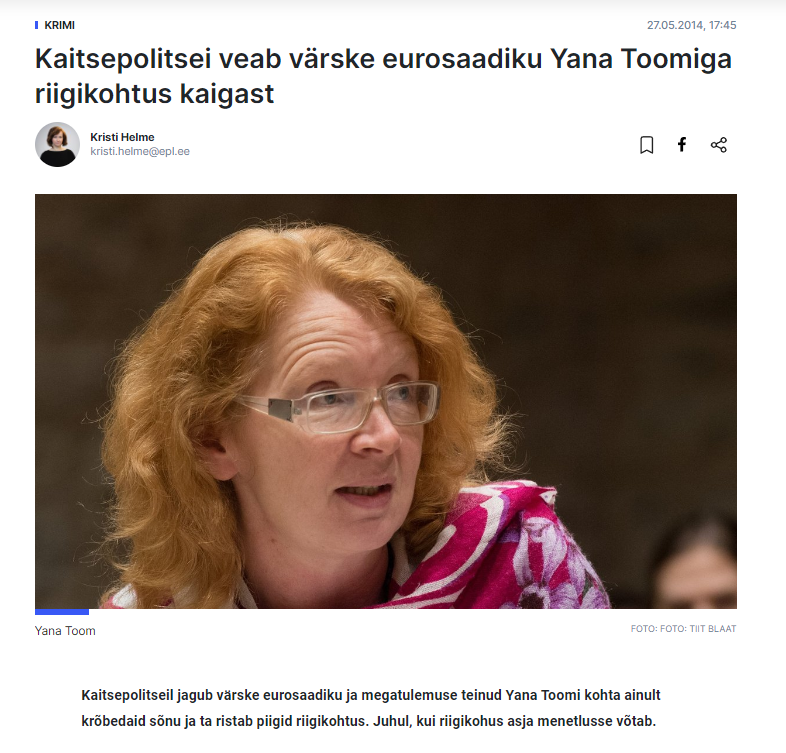Select the 27.05.2014 publication timestamp
This screenshot has width=786, height=753.
tap(691, 25)
